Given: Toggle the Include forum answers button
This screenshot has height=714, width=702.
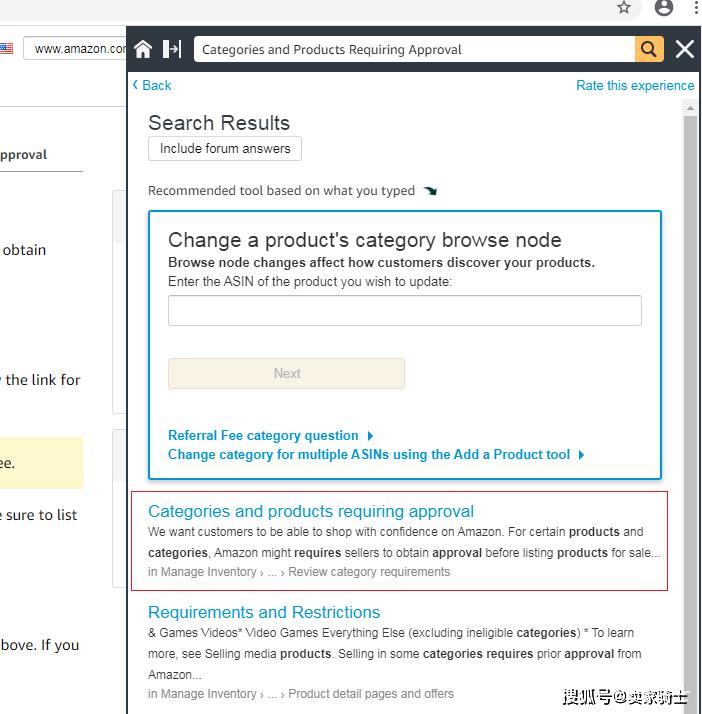Looking at the screenshot, I should coord(225,149).
